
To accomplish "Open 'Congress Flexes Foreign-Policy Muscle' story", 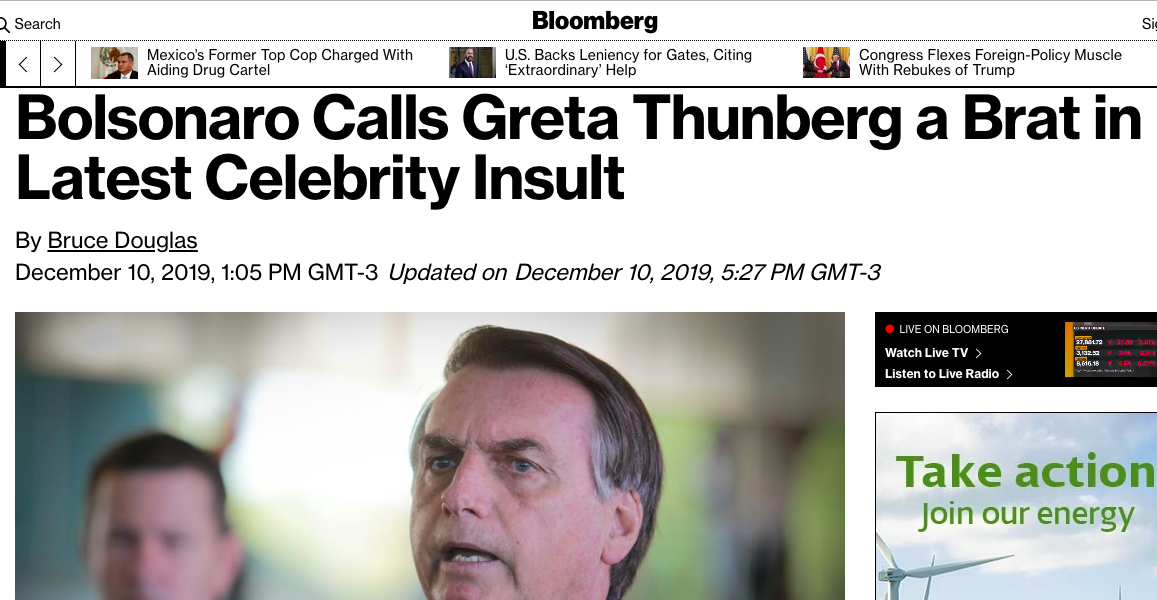I will tap(990, 62).
